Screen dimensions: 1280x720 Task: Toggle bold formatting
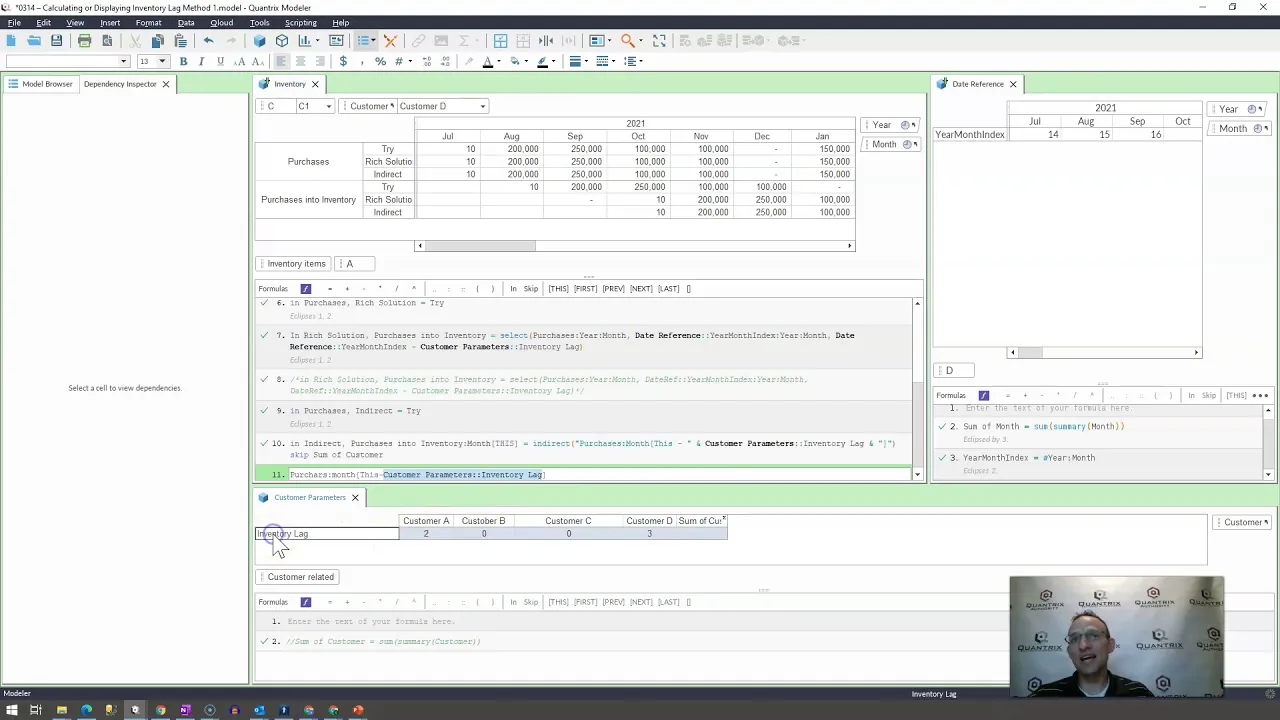coord(183,62)
